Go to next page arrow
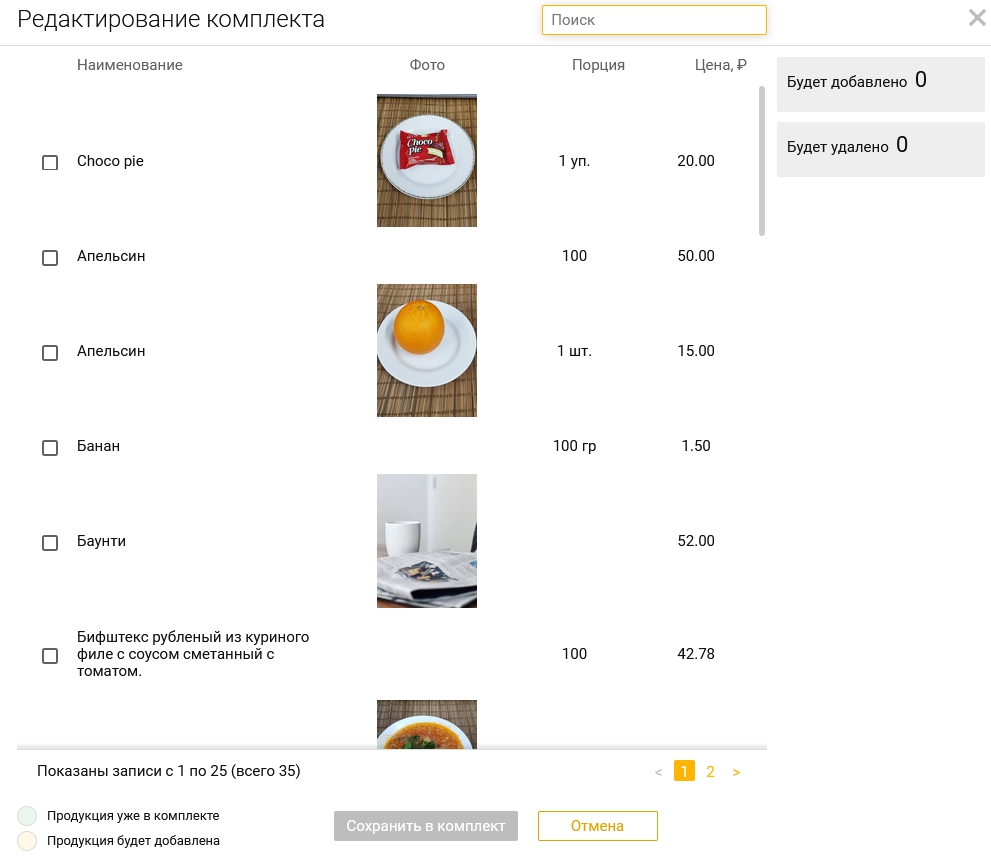The width and height of the screenshot is (991, 868). [x=736, y=772]
